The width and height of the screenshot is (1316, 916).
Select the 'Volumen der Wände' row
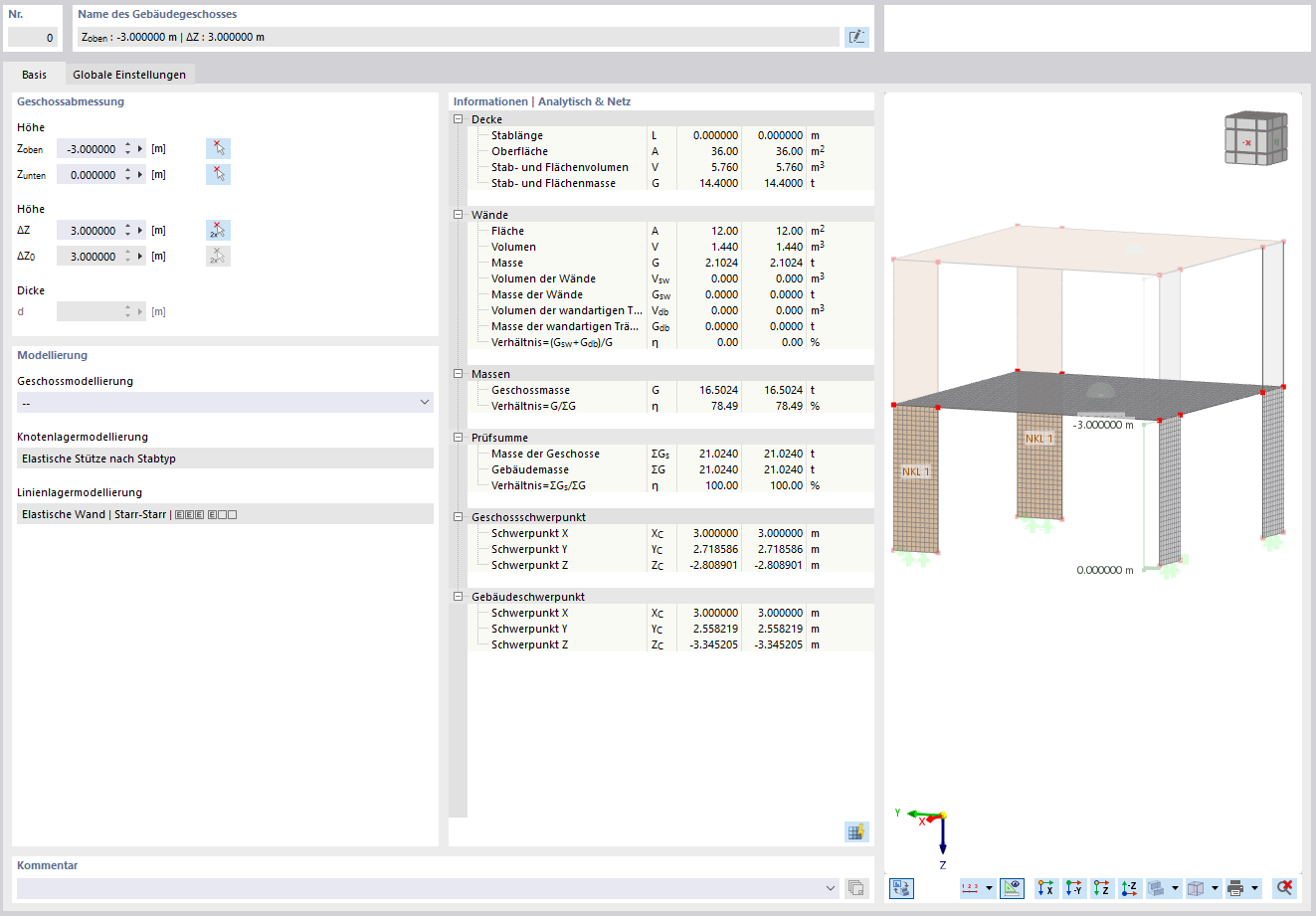pyautogui.click(x=670, y=278)
